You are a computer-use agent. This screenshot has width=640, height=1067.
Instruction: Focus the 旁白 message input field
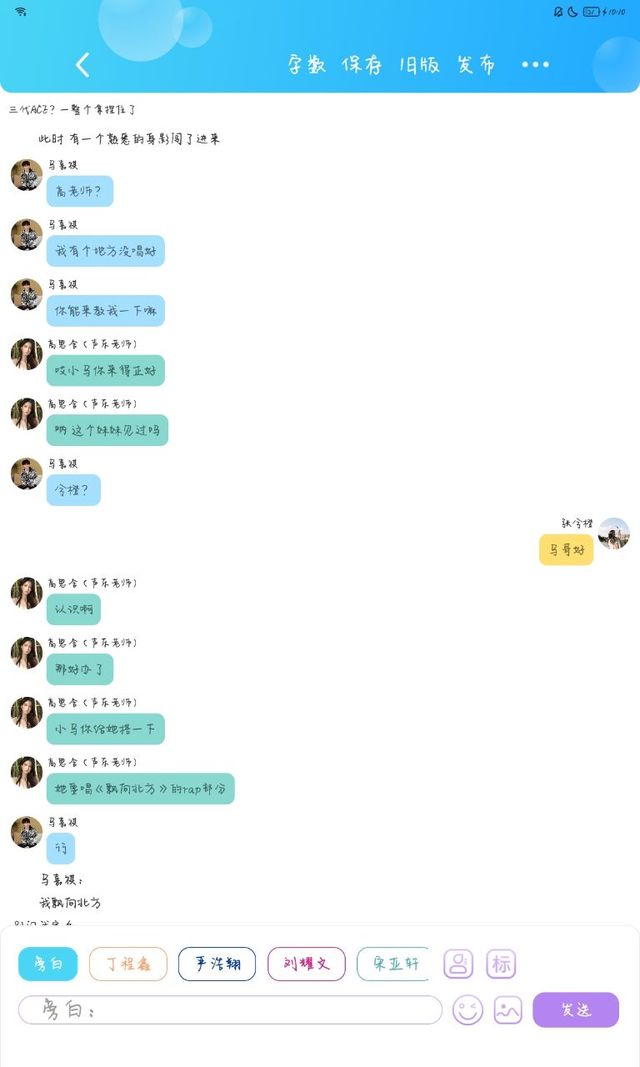coord(230,1010)
